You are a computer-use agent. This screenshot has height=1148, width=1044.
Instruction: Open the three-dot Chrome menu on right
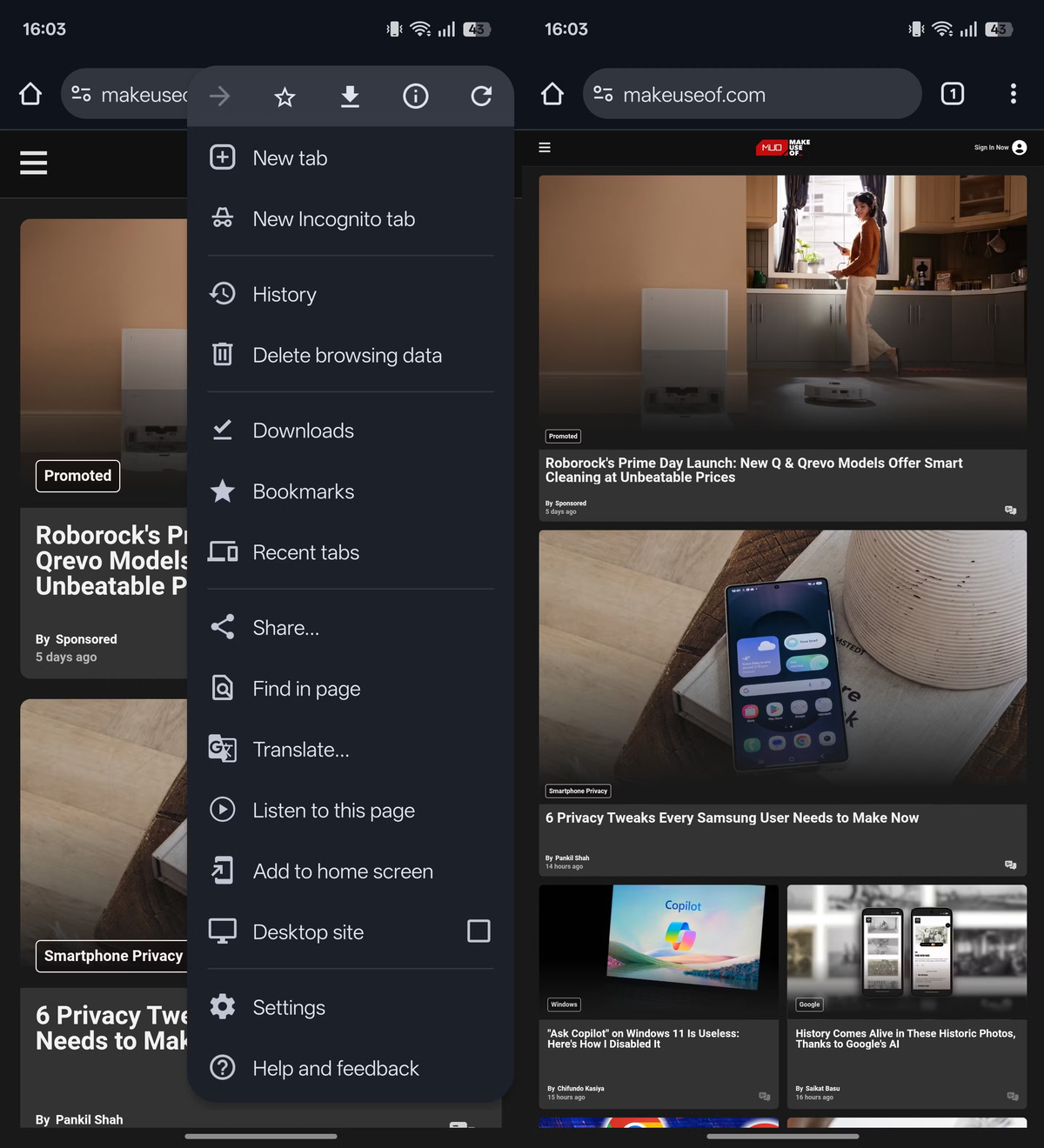(1014, 94)
